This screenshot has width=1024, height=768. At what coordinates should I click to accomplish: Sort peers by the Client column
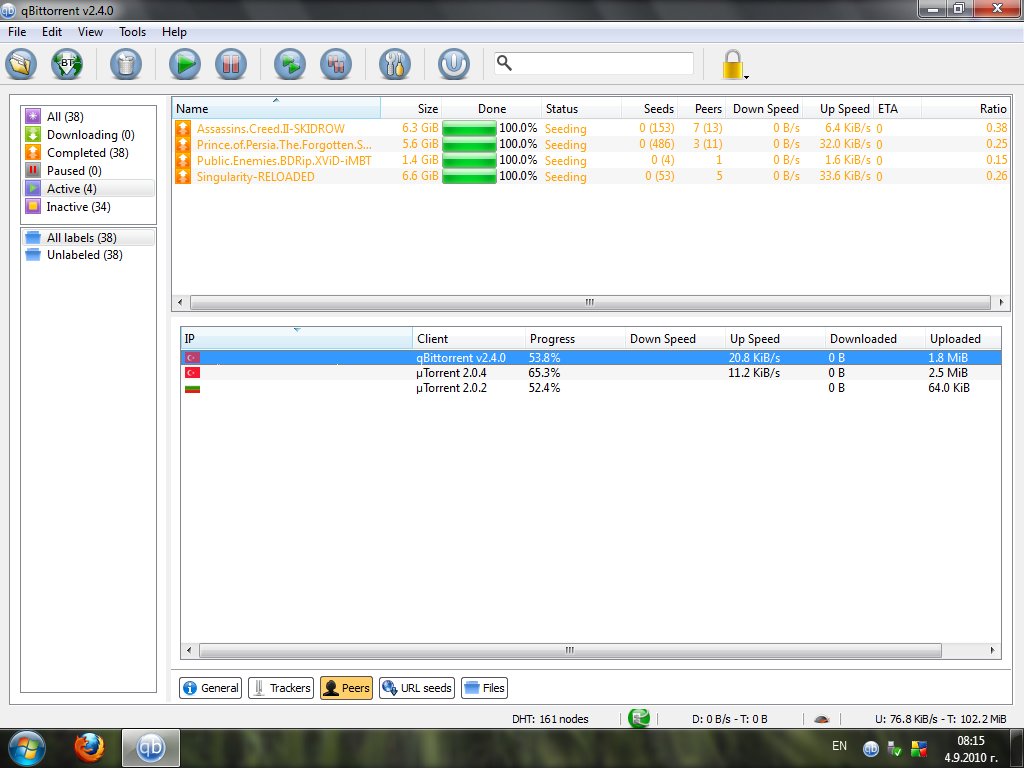(469, 338)
